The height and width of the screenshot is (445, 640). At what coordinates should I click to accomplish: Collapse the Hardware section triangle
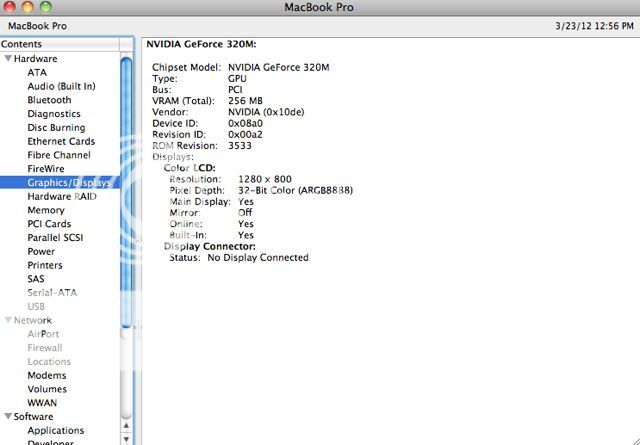click(x=8, y=59)
